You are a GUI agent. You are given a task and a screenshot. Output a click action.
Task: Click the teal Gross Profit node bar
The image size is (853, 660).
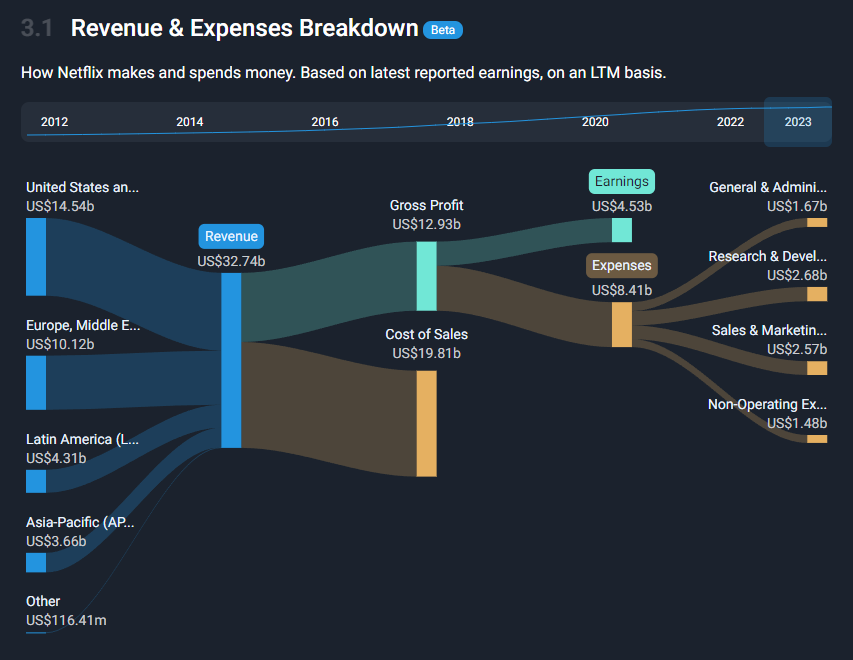pos(426,276)
